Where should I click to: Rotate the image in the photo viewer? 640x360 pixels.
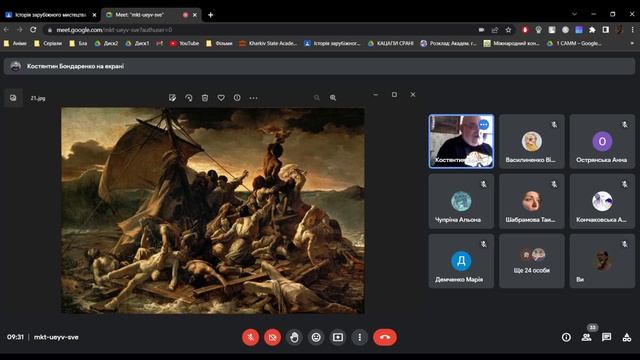pos(189,98)
